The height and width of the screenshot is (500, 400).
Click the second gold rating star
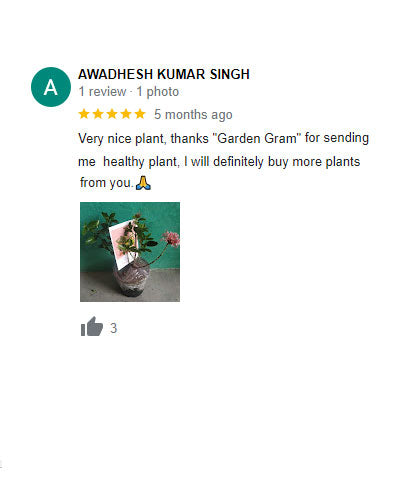coord(98,114)
